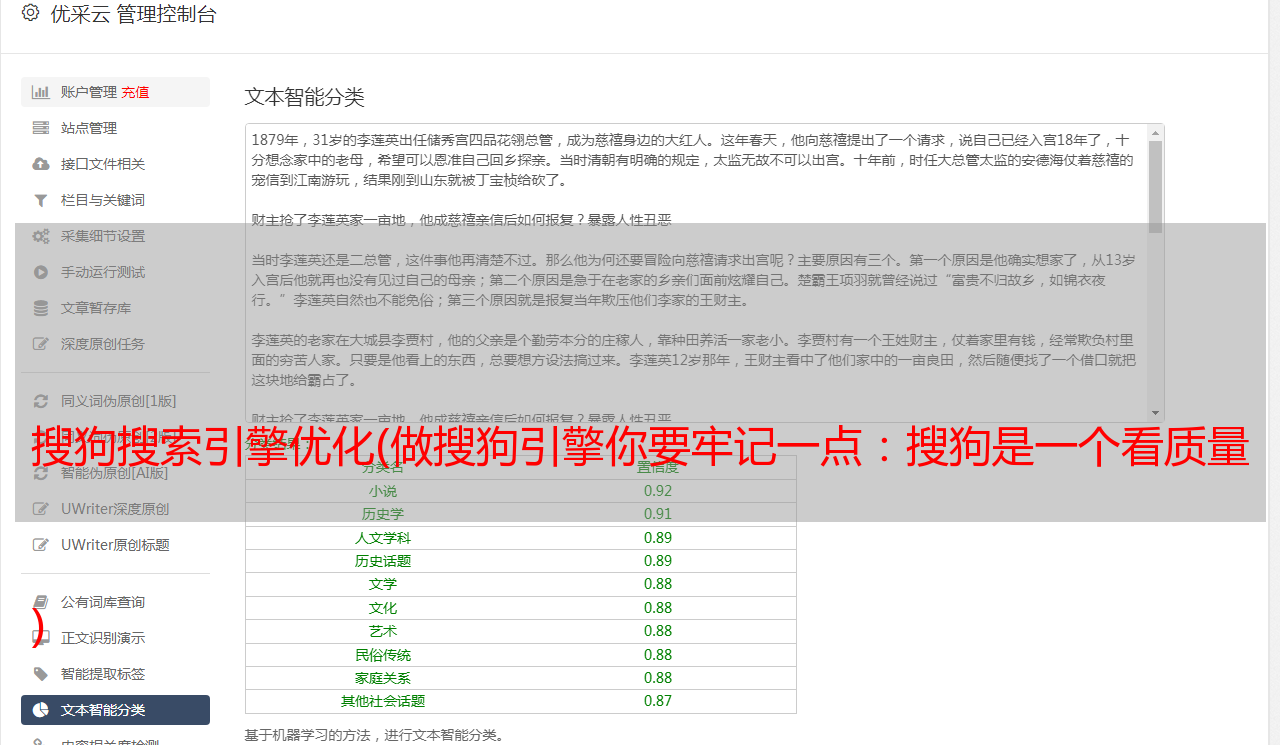Click the gear icon beside 优采云 管理控制台
The width and height of the screenshot is (1280, 745).
coord(30,14)
